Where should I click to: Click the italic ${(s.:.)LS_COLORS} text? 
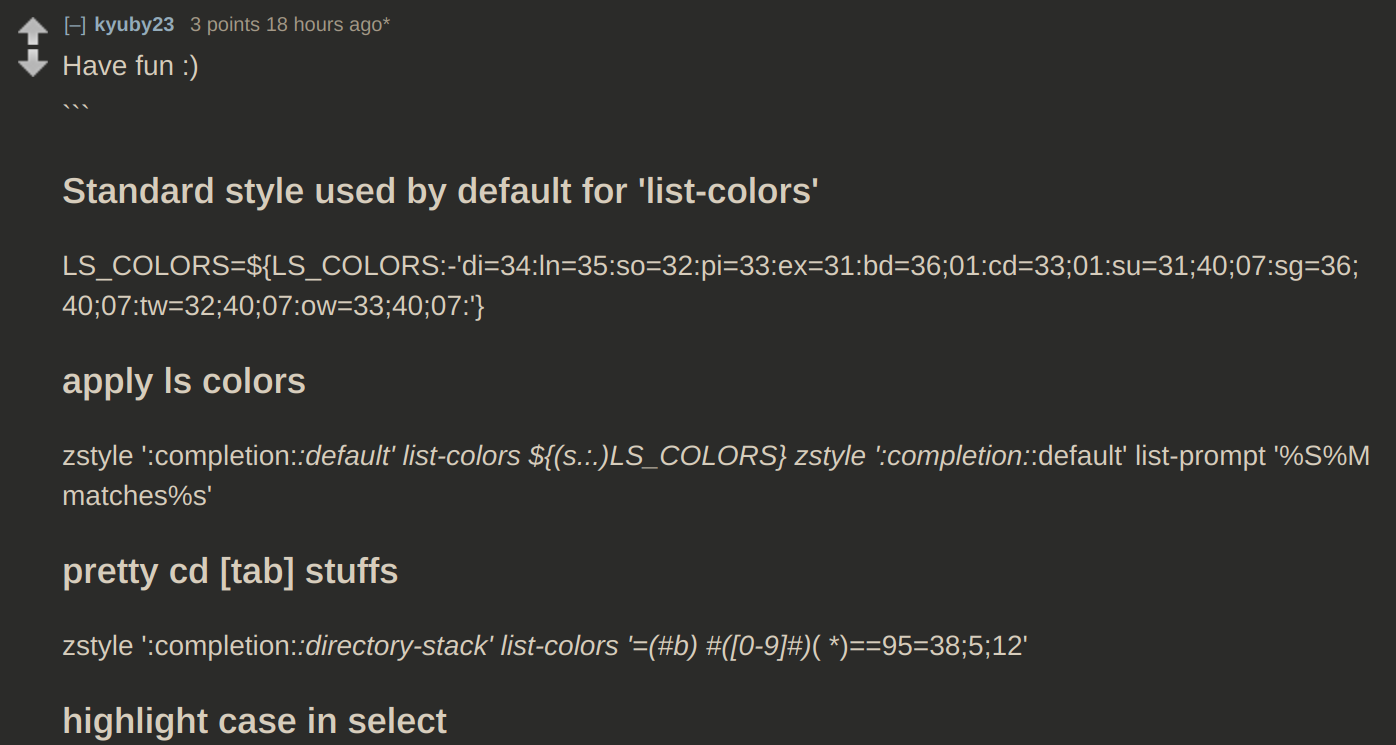658,456
